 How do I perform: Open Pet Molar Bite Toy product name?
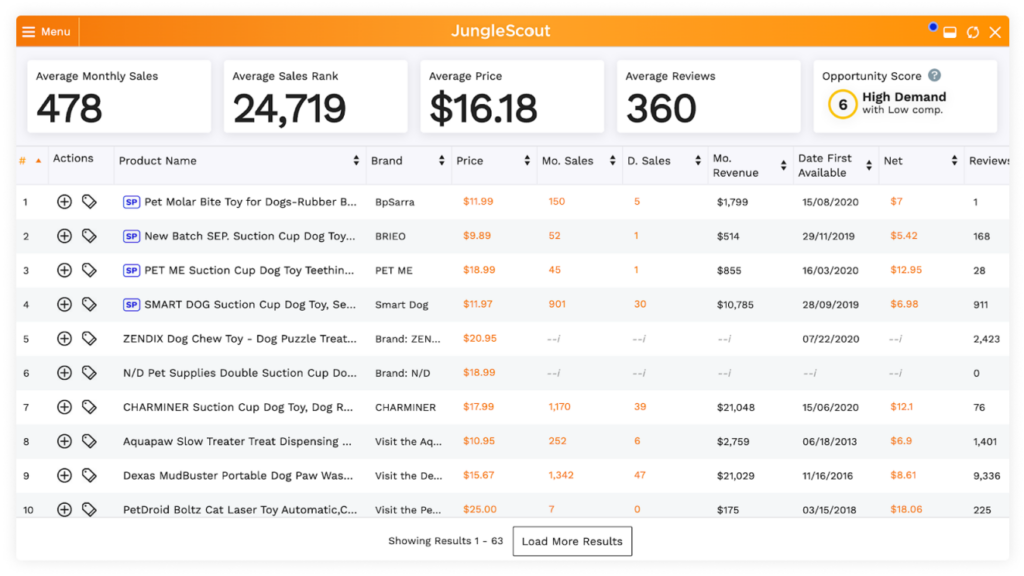(250, 202)
